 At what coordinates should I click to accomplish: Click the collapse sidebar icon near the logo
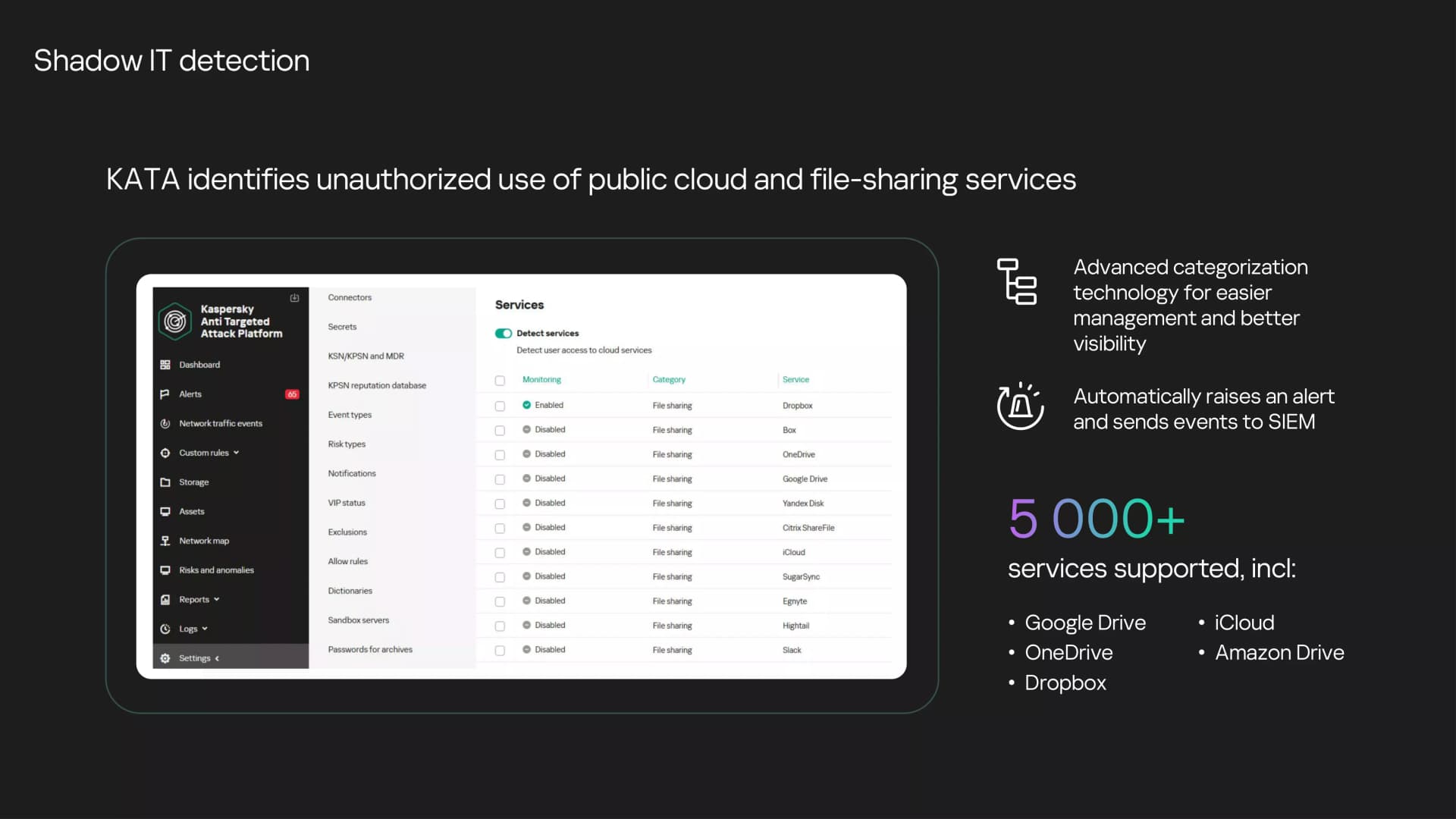[x=294, y=298]
